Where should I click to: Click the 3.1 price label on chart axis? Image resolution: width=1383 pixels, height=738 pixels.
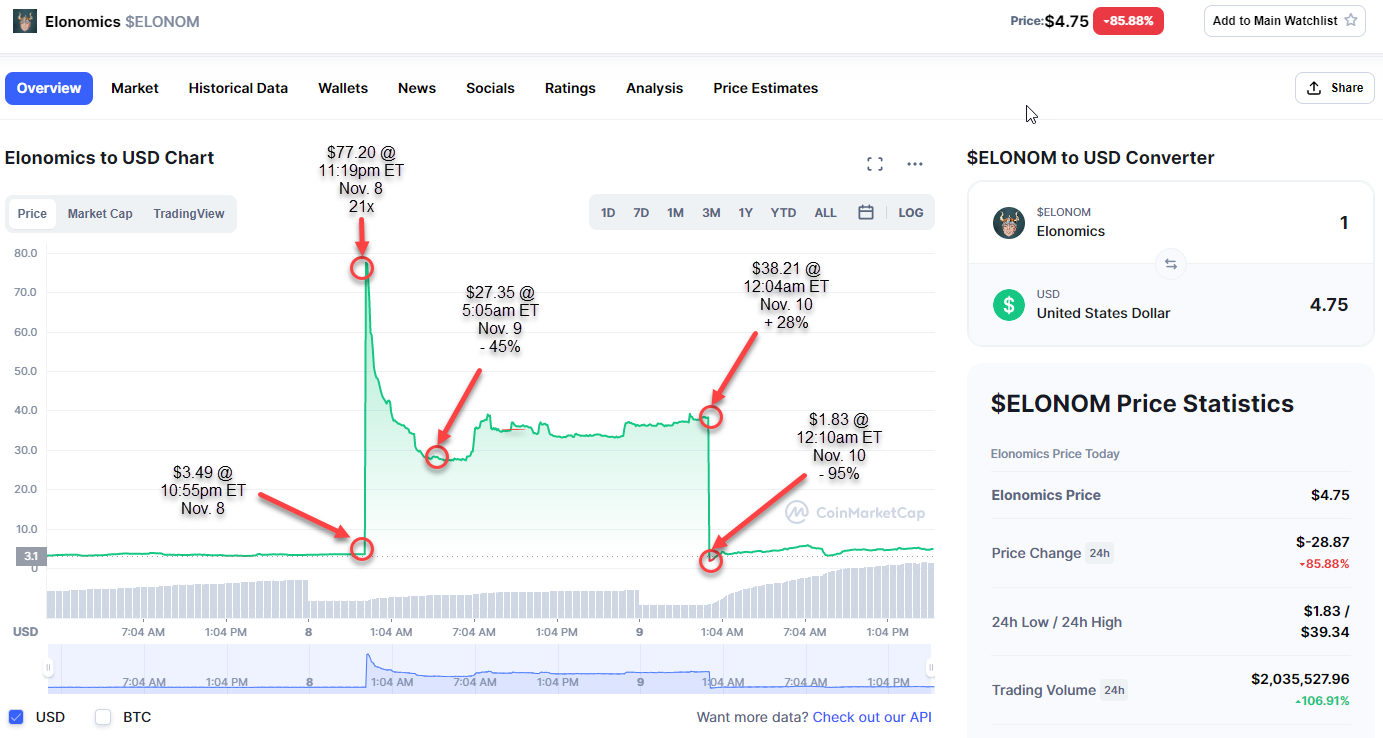click(x=30, y=556)
